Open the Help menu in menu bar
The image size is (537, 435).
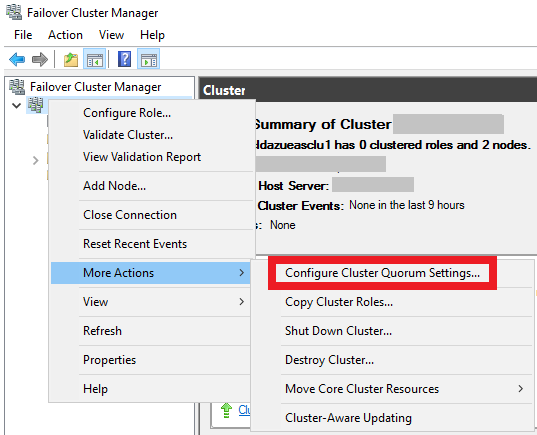tap(152, 35)
